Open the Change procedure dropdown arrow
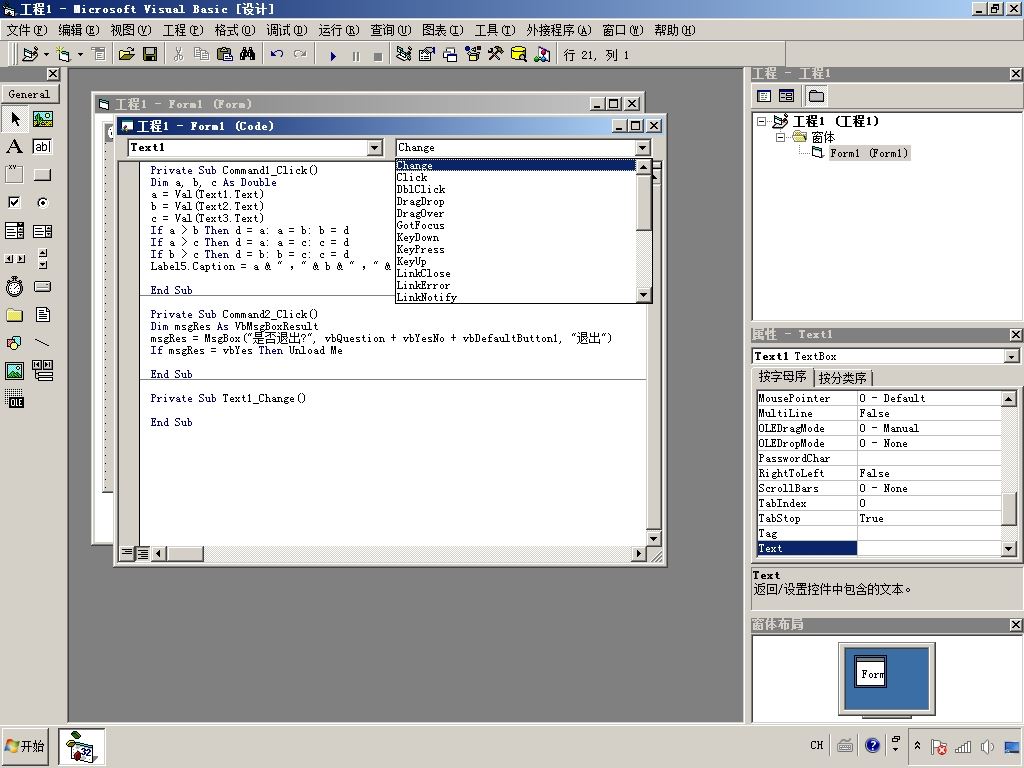The image size is (1024, 768). [643, 148]
